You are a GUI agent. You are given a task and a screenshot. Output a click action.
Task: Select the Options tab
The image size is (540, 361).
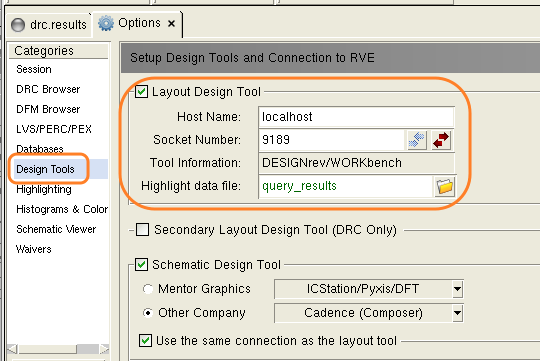[x=139, y=23]
